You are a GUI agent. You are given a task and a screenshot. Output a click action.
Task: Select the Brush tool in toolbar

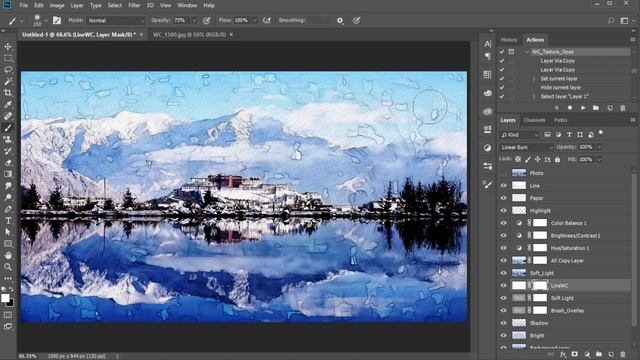pyautogui.click(x=8, y=128)
